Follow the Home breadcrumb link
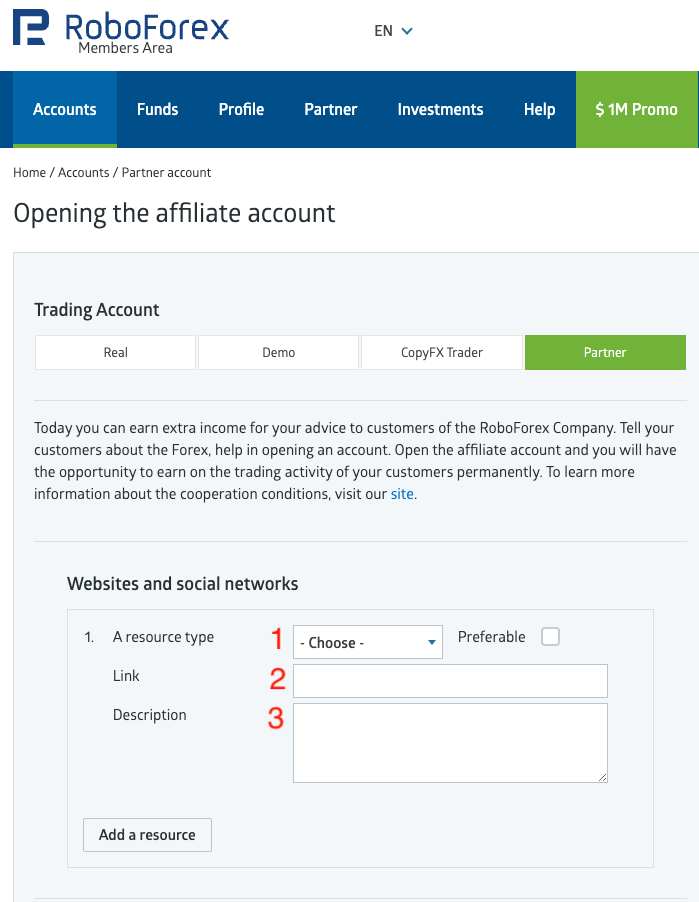 (x=29, y=173)
